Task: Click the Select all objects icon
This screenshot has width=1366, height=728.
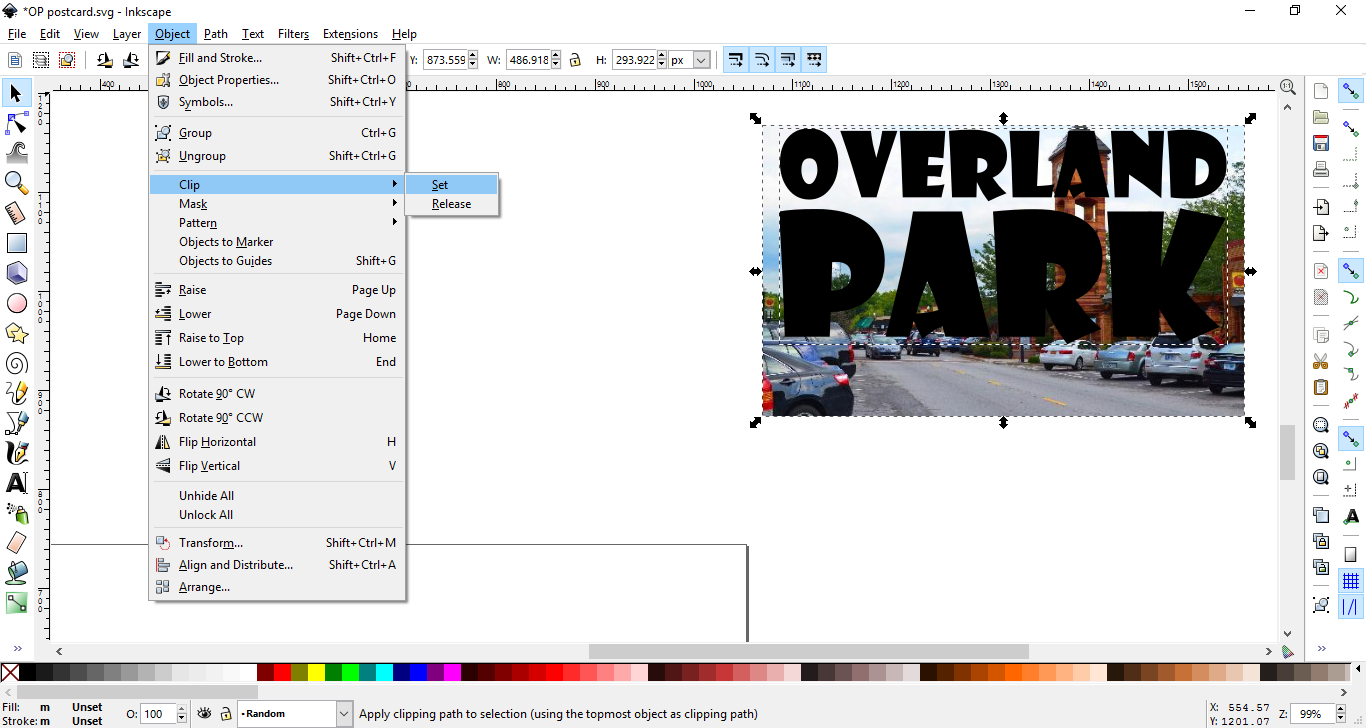Action: pyautogui.click(x=14, y=60)
